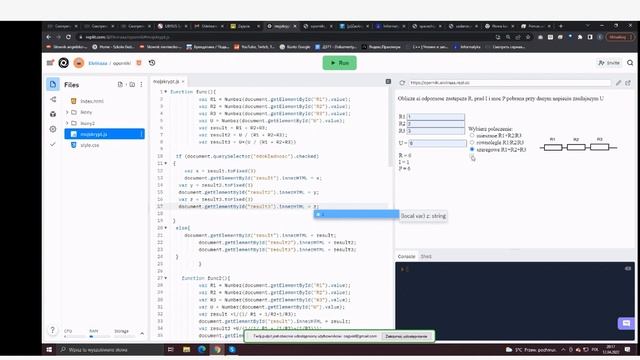Collapse the code fold arrow on line 11

165,163
